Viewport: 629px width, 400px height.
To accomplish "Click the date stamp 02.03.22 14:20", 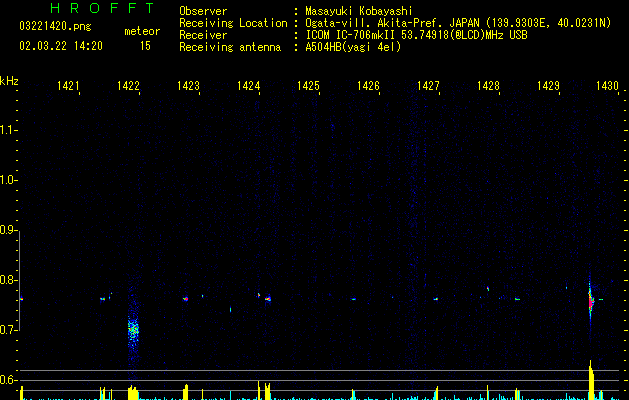I will click(x=61, y=46).
